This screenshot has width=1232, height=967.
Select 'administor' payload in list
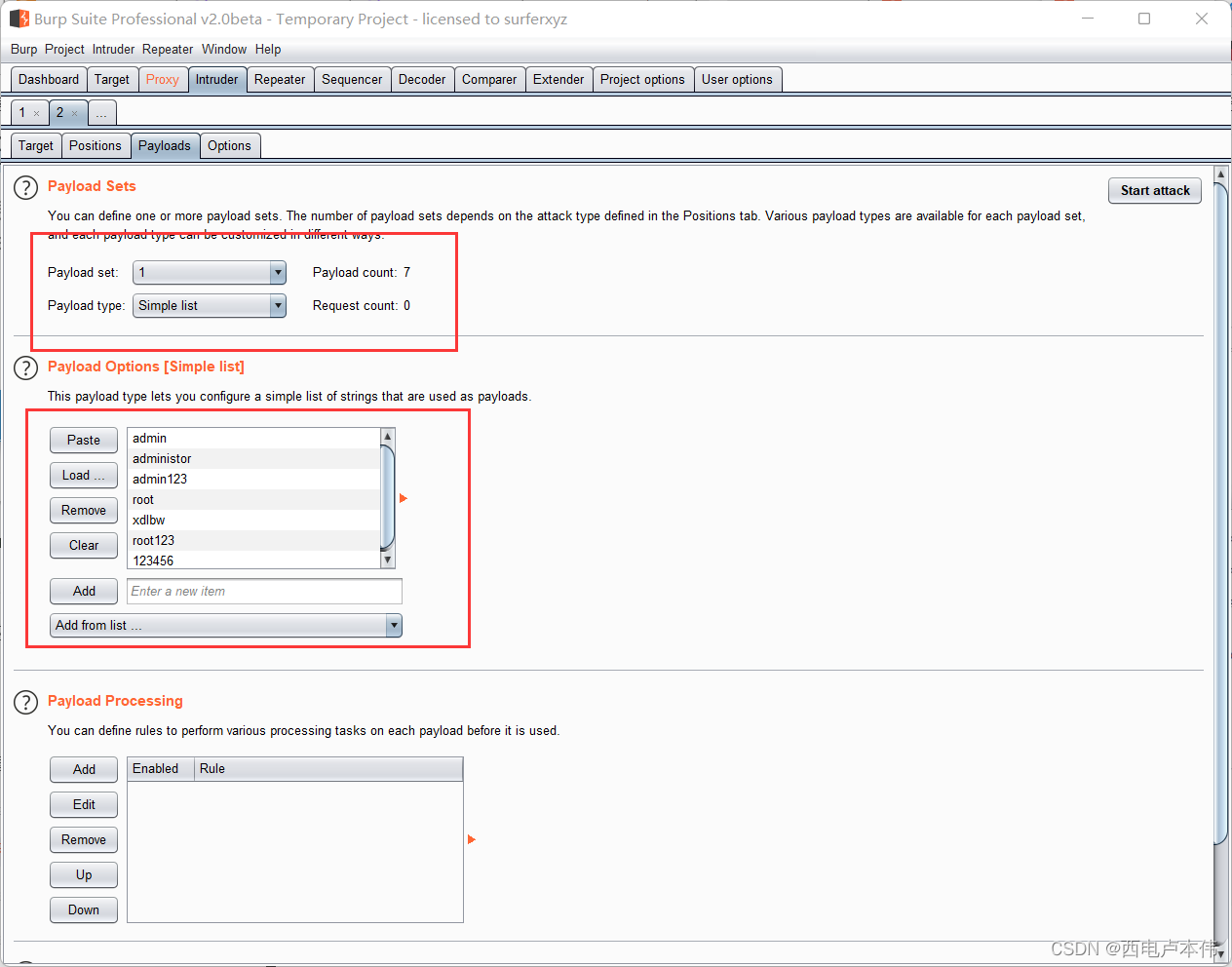253,459
